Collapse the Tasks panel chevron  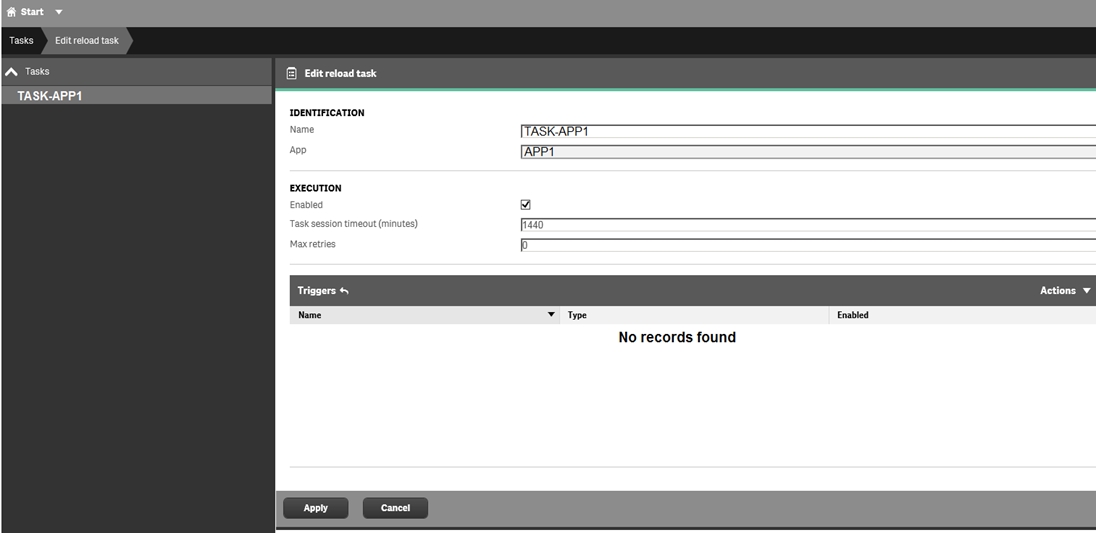pos(12,72)
